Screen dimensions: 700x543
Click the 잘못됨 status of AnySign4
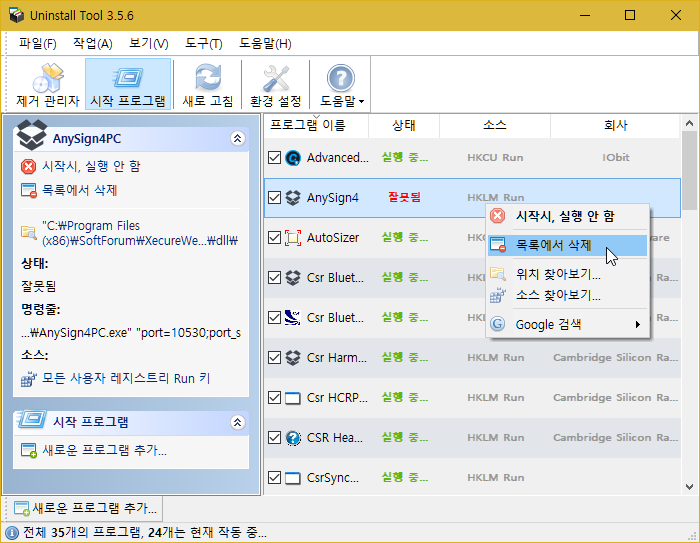[x=404, y=197]
